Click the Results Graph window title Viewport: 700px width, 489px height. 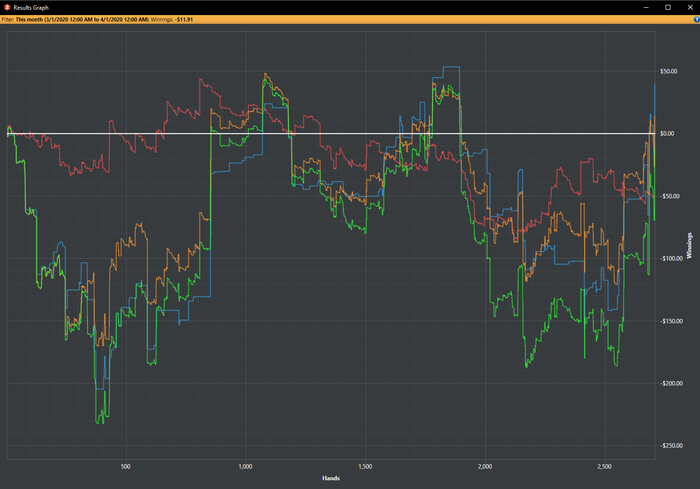click(31, 8)
